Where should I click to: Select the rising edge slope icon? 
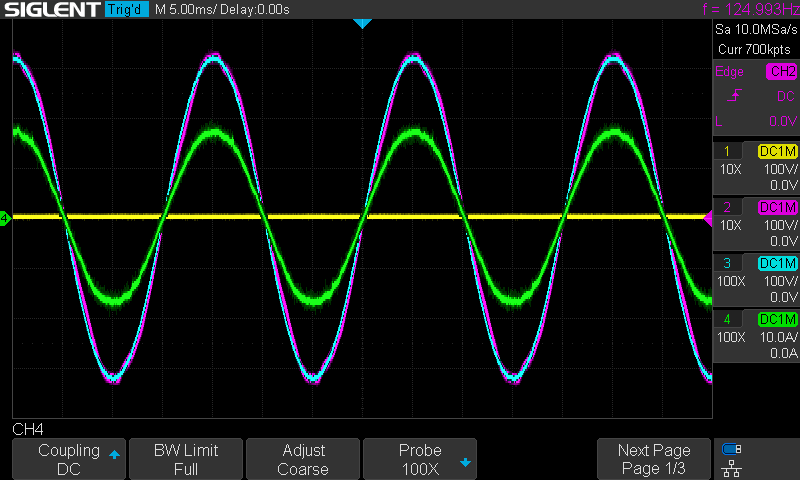[x=733, y=96]
